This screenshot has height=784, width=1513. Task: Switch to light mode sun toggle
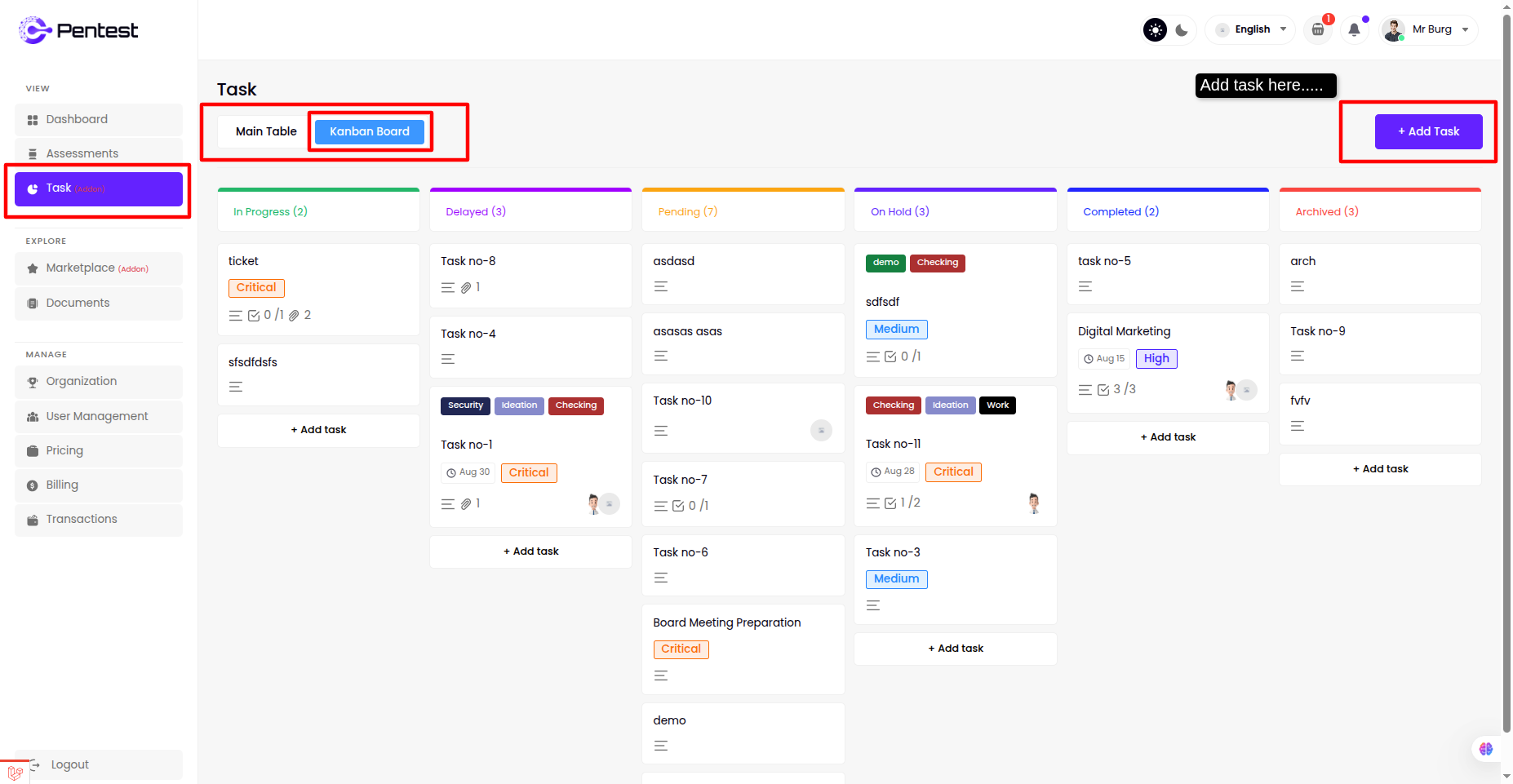1155,30
